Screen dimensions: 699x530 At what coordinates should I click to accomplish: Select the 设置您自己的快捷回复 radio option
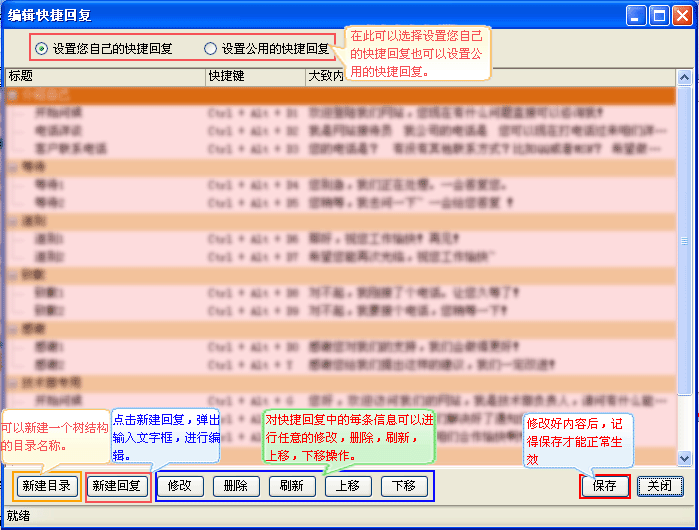[x=41, y=48]
